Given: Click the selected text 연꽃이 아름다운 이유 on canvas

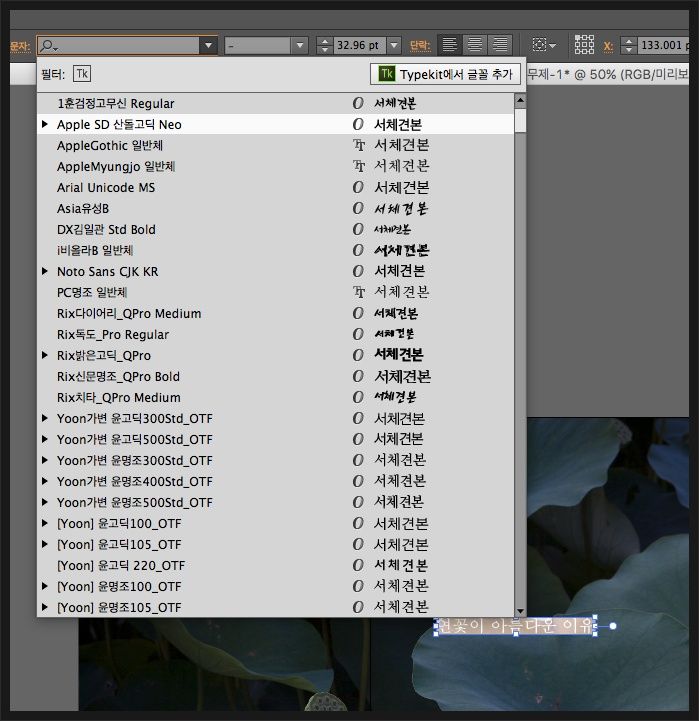Looking at the screenshot, I should click(515, 626).
